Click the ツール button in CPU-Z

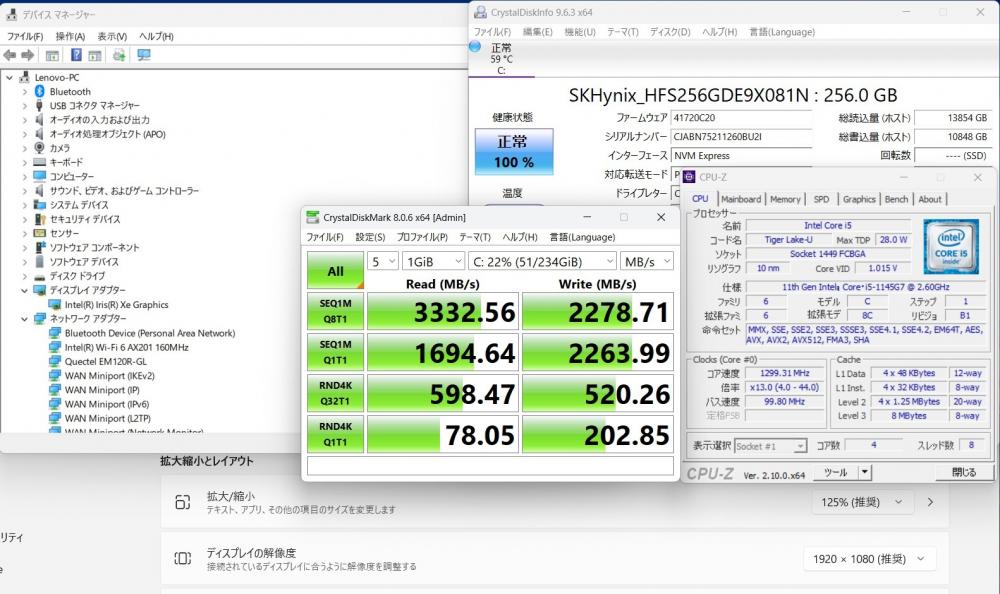(835, 472)
